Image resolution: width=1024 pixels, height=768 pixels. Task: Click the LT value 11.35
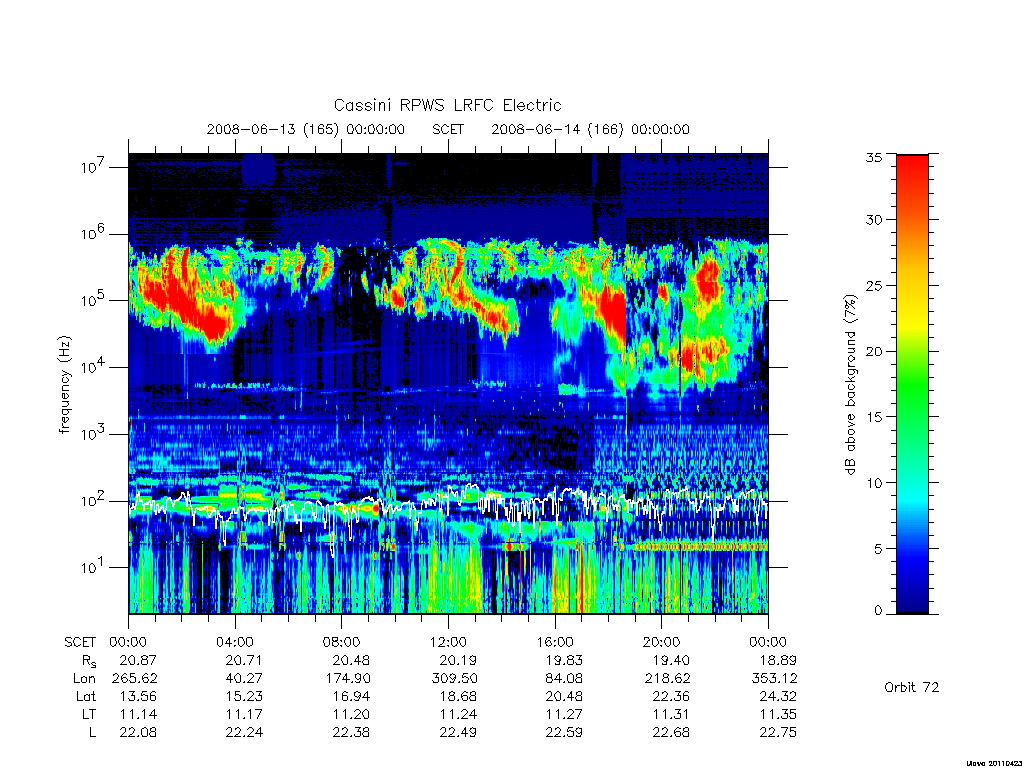coord(778,714)
